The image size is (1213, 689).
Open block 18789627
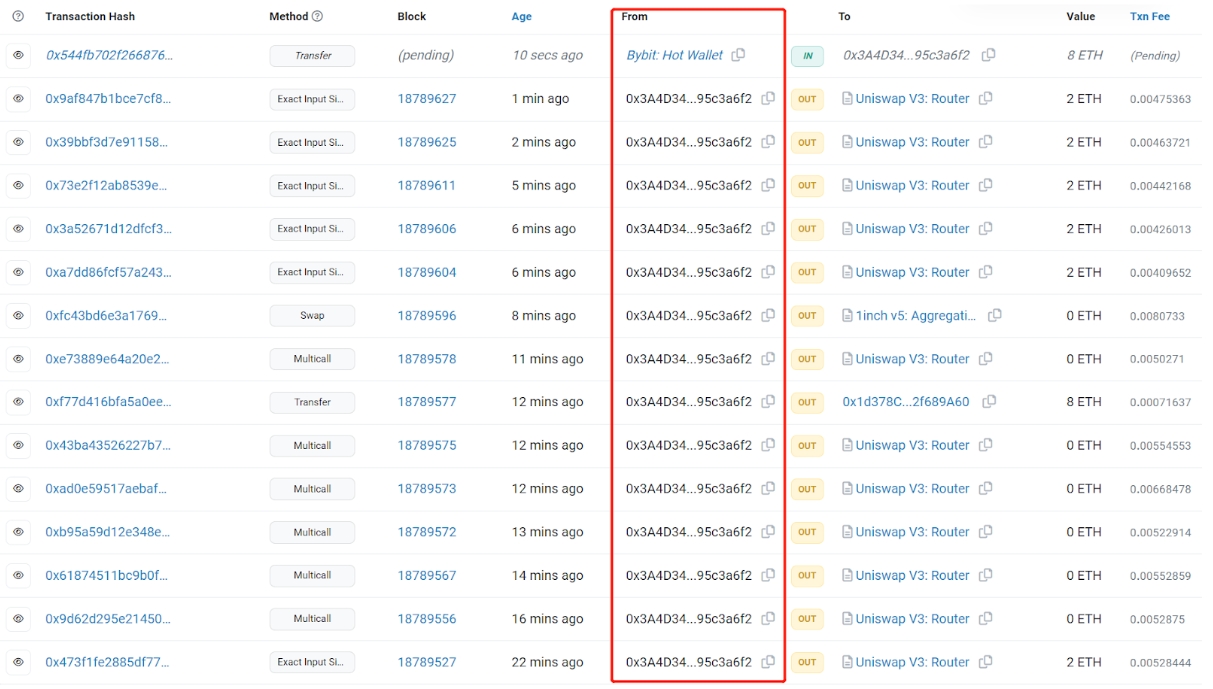pos(427,99)
